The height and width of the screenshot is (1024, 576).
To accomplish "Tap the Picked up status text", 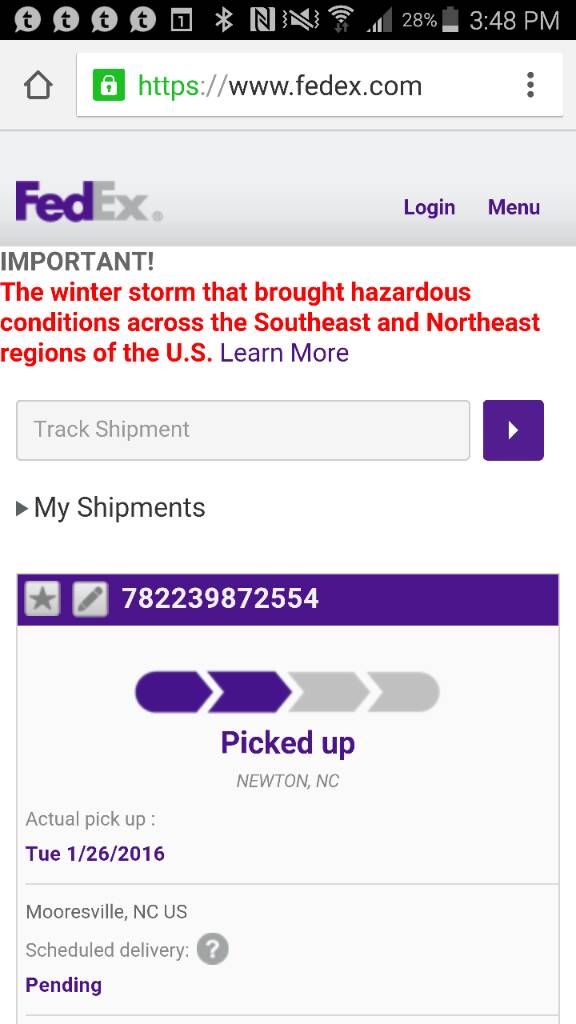I will 288,743.
